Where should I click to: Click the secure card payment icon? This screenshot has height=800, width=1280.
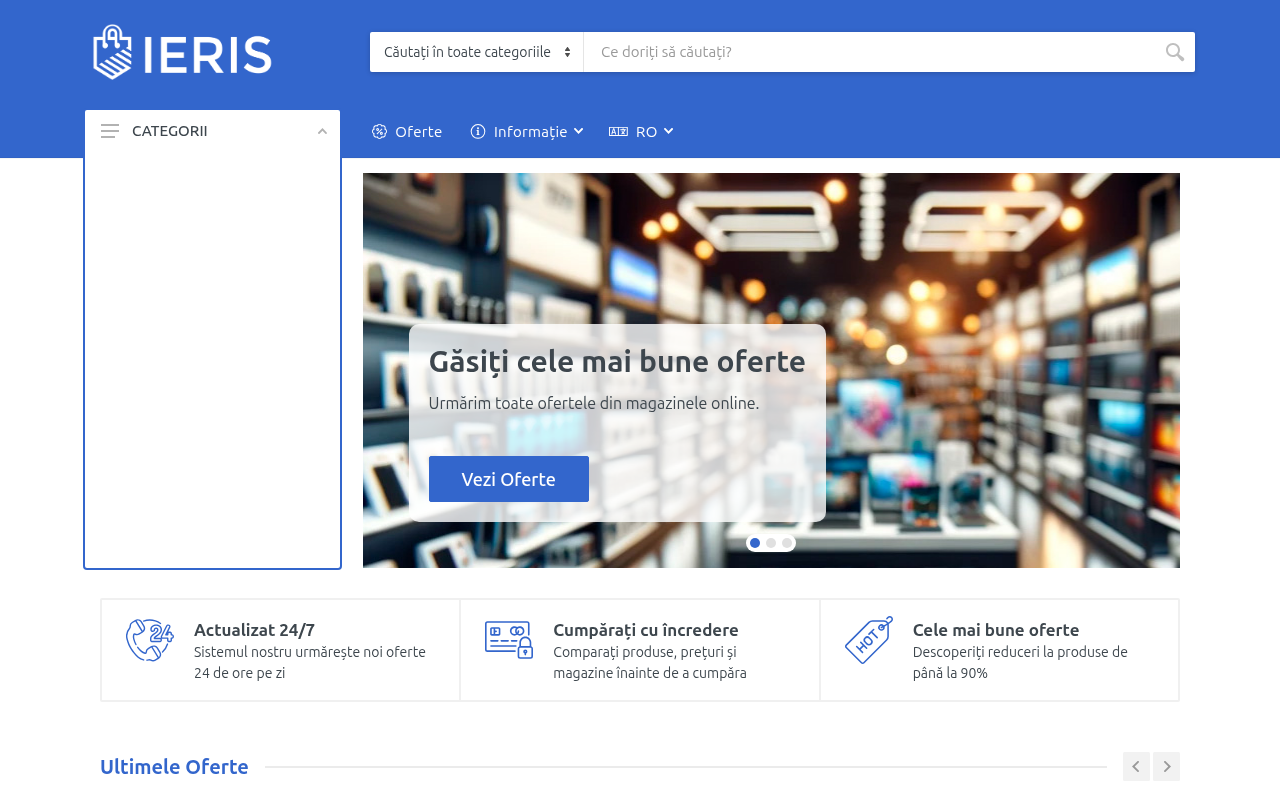[509, 640]
